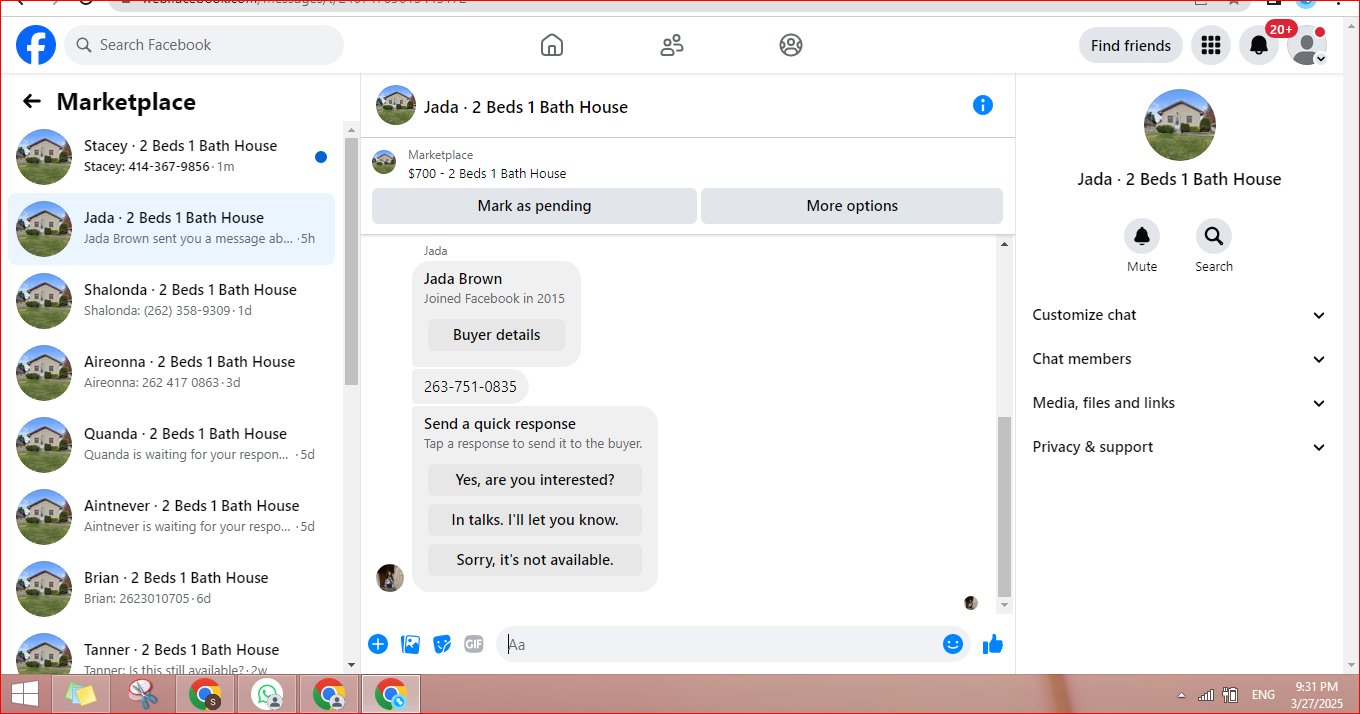Click Mark as pending button
The width and height of the screenshot is (1360, 714).
coord(534,206)
